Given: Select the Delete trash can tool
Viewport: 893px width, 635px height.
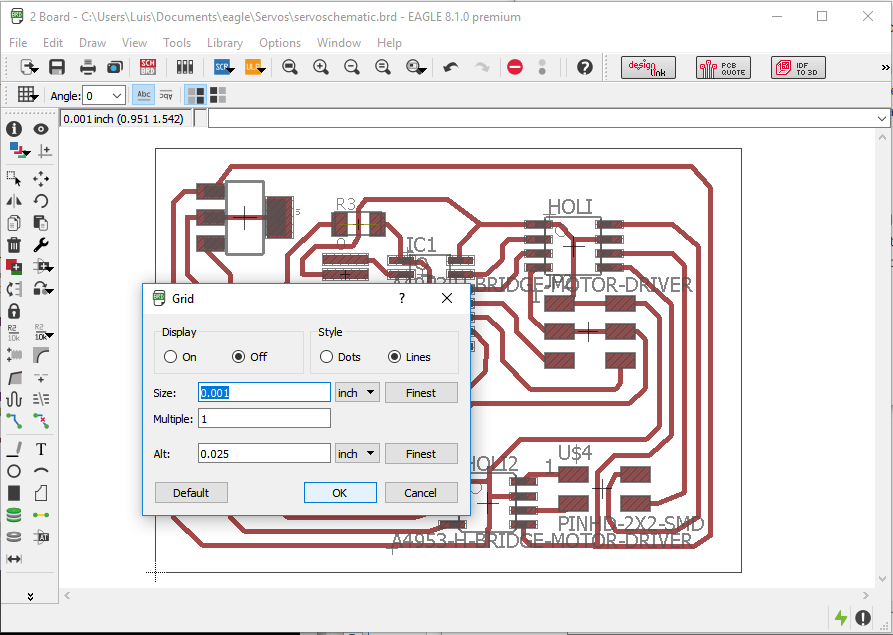Looking at the screenshot, I should [14, 245].
